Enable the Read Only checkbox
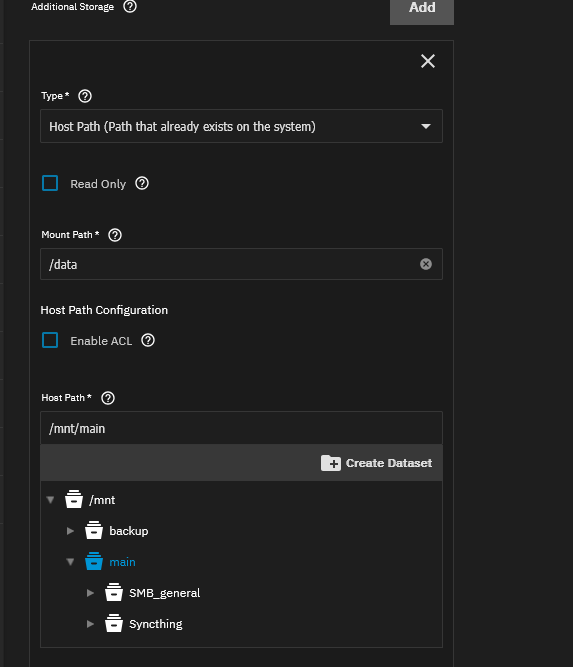The height and width of the screenshot is (667, 573). 50,183
